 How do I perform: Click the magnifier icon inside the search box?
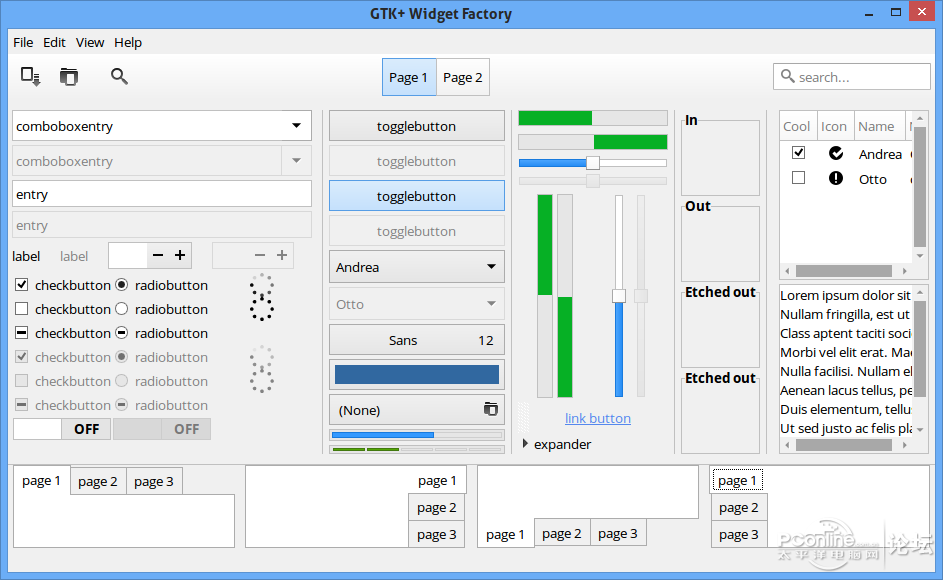click(x=787, y=76)
